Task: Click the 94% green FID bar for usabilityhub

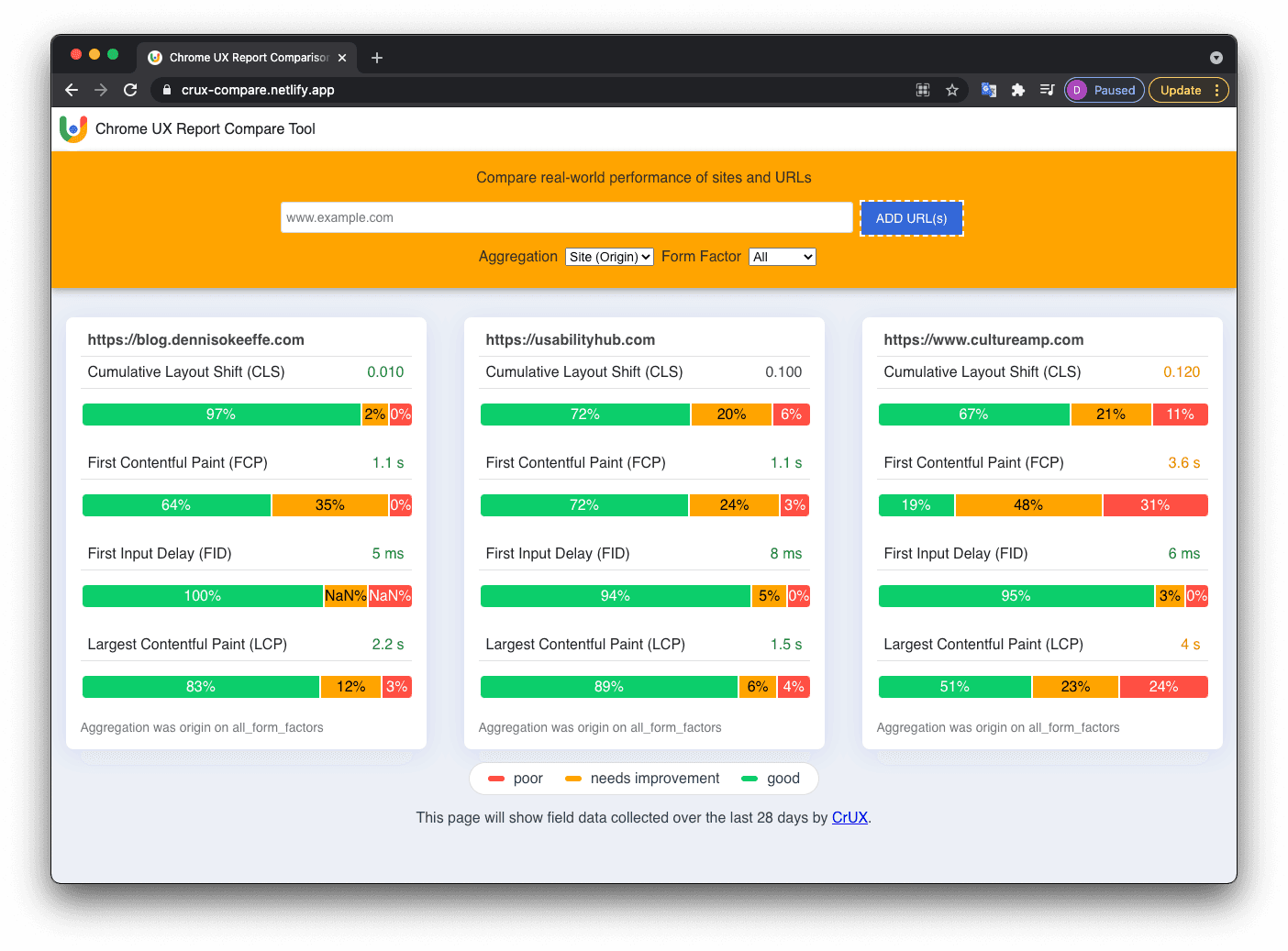Action: (616, 596)
